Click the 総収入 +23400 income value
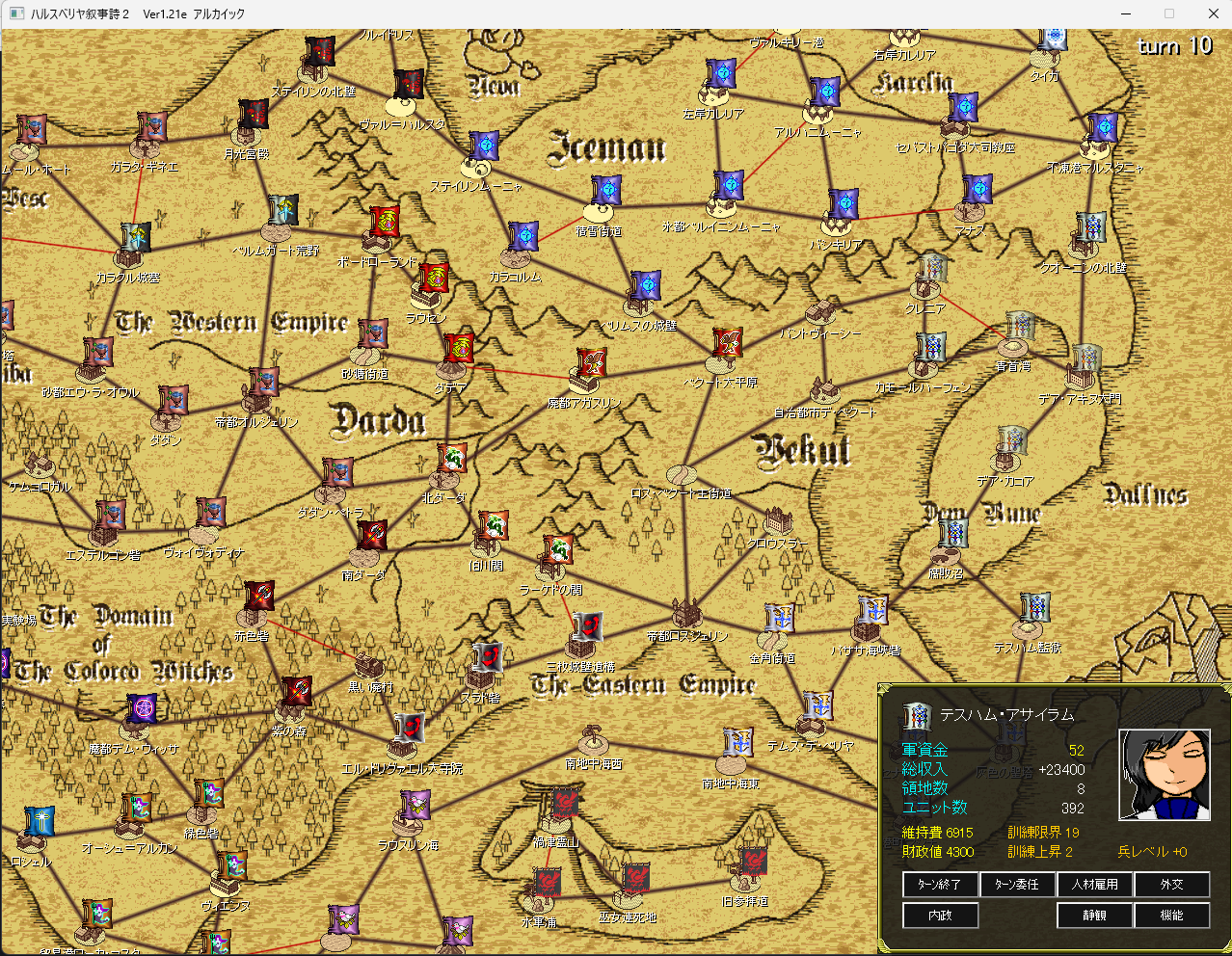This screenshot has height=956, width=1232. (1061, 769)
